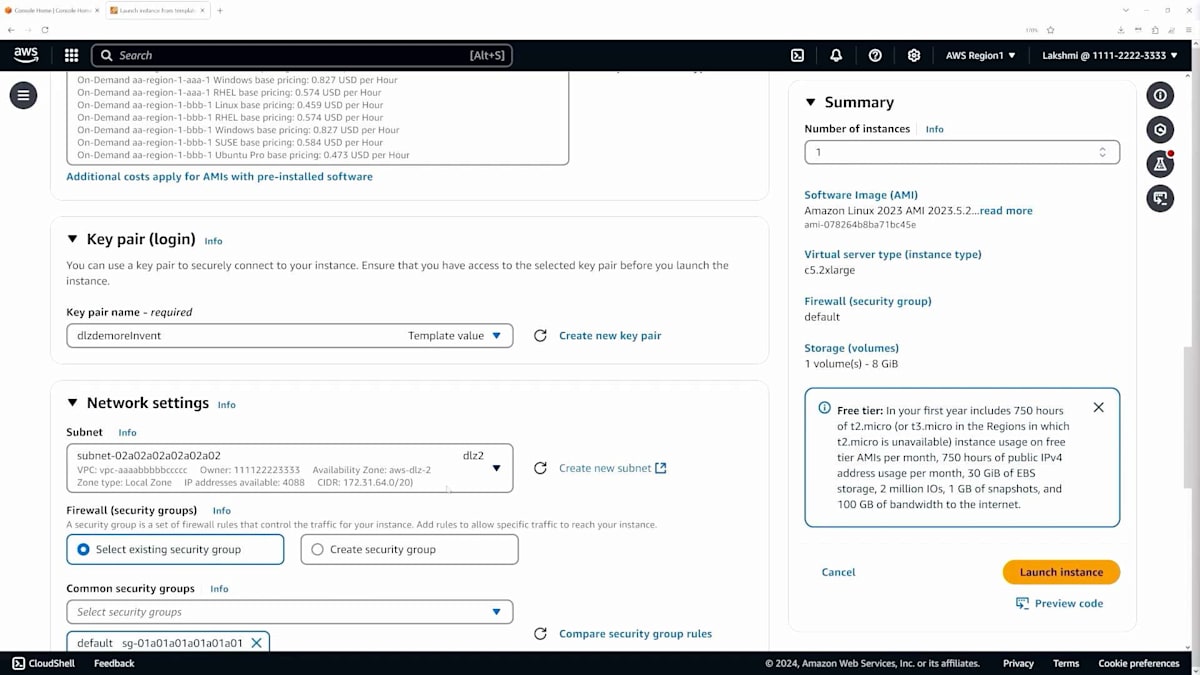Open Info link beside Network settings
This screenshot has height=675, width=1200.
click(x=227, y=405)
